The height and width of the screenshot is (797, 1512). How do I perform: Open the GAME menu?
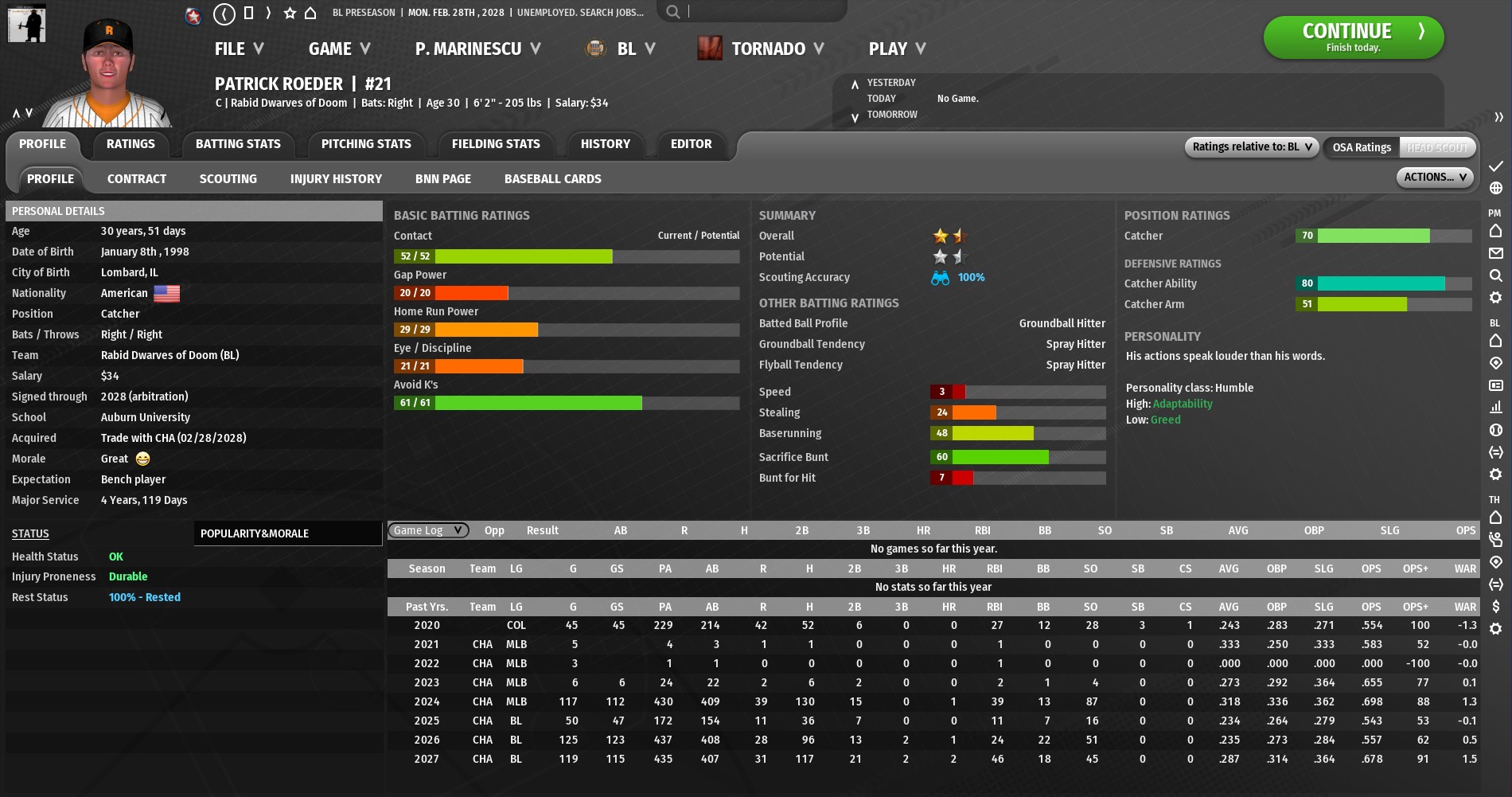tap(340, 49)
